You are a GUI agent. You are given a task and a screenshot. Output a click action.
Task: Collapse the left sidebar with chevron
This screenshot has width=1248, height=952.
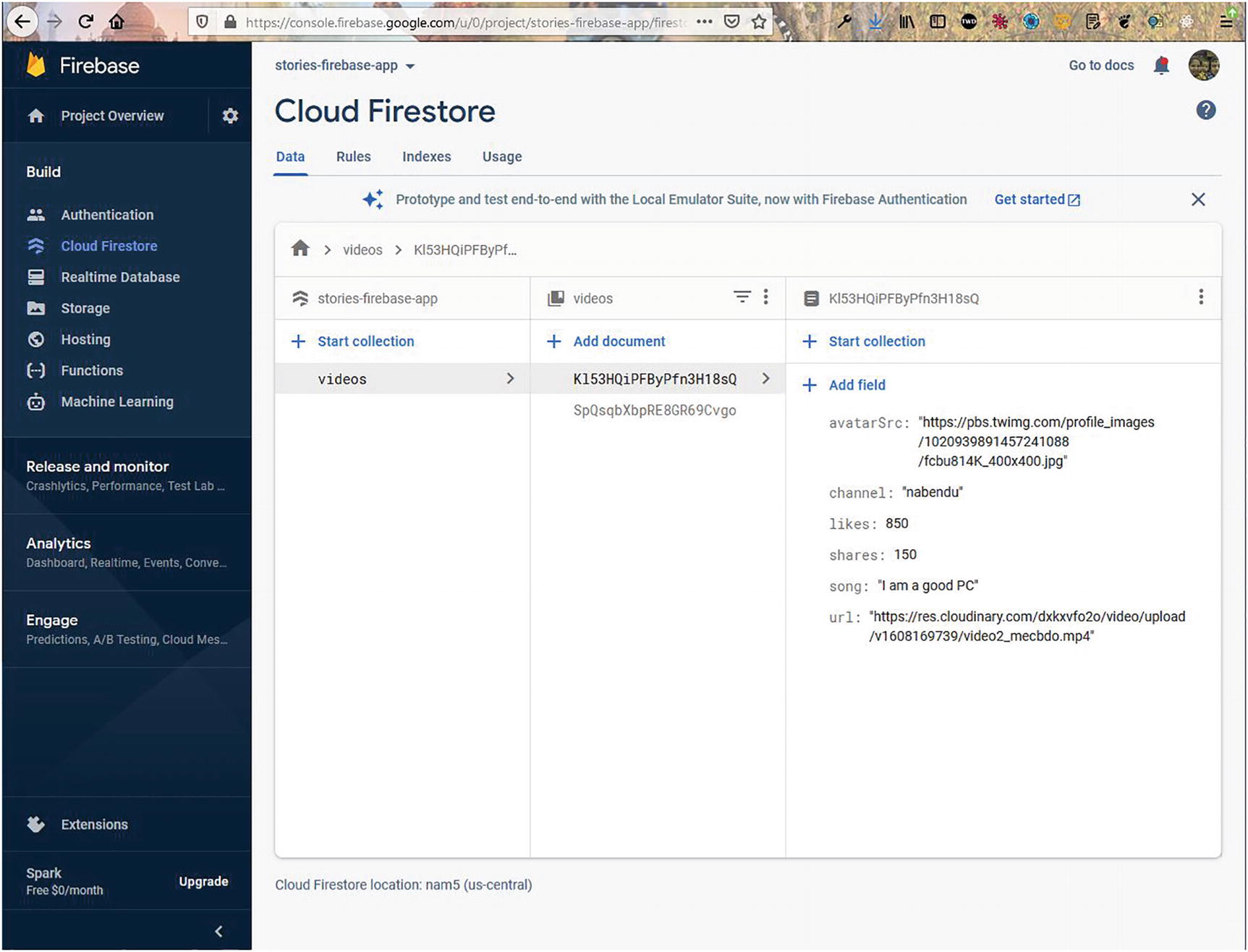(x=218, y=931)
